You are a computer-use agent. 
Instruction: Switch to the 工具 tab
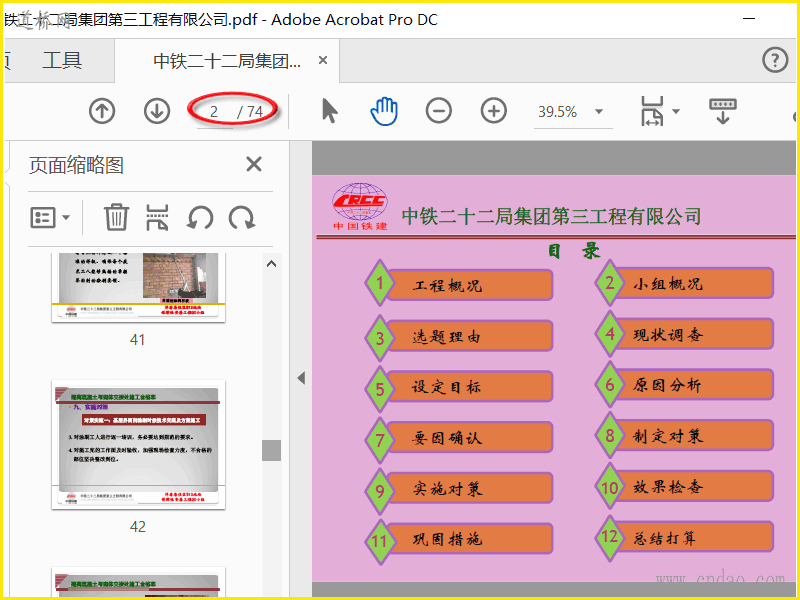[62, 61]
